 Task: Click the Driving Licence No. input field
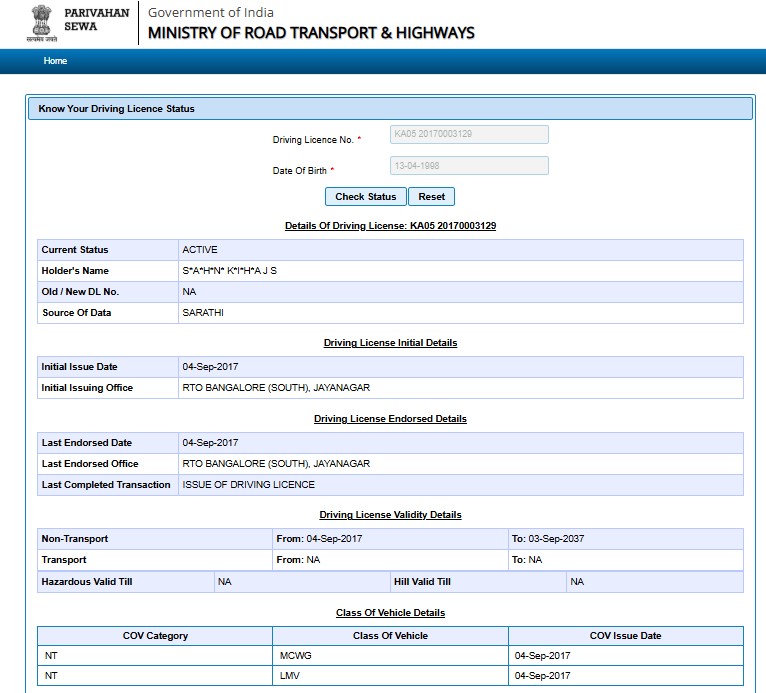469,135
